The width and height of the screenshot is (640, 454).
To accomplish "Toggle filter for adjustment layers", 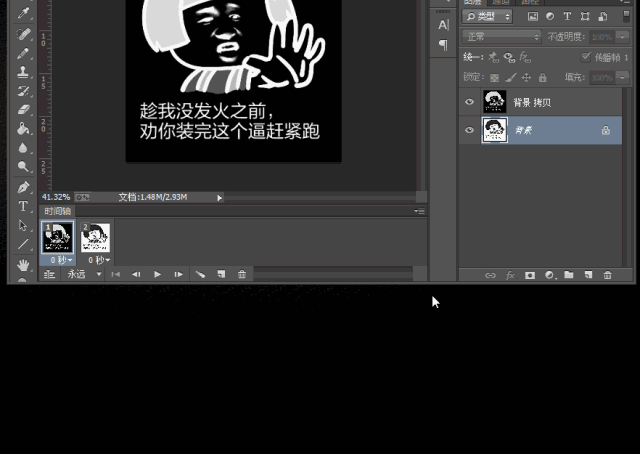I will pyautogui.click(x=550, y=16).
